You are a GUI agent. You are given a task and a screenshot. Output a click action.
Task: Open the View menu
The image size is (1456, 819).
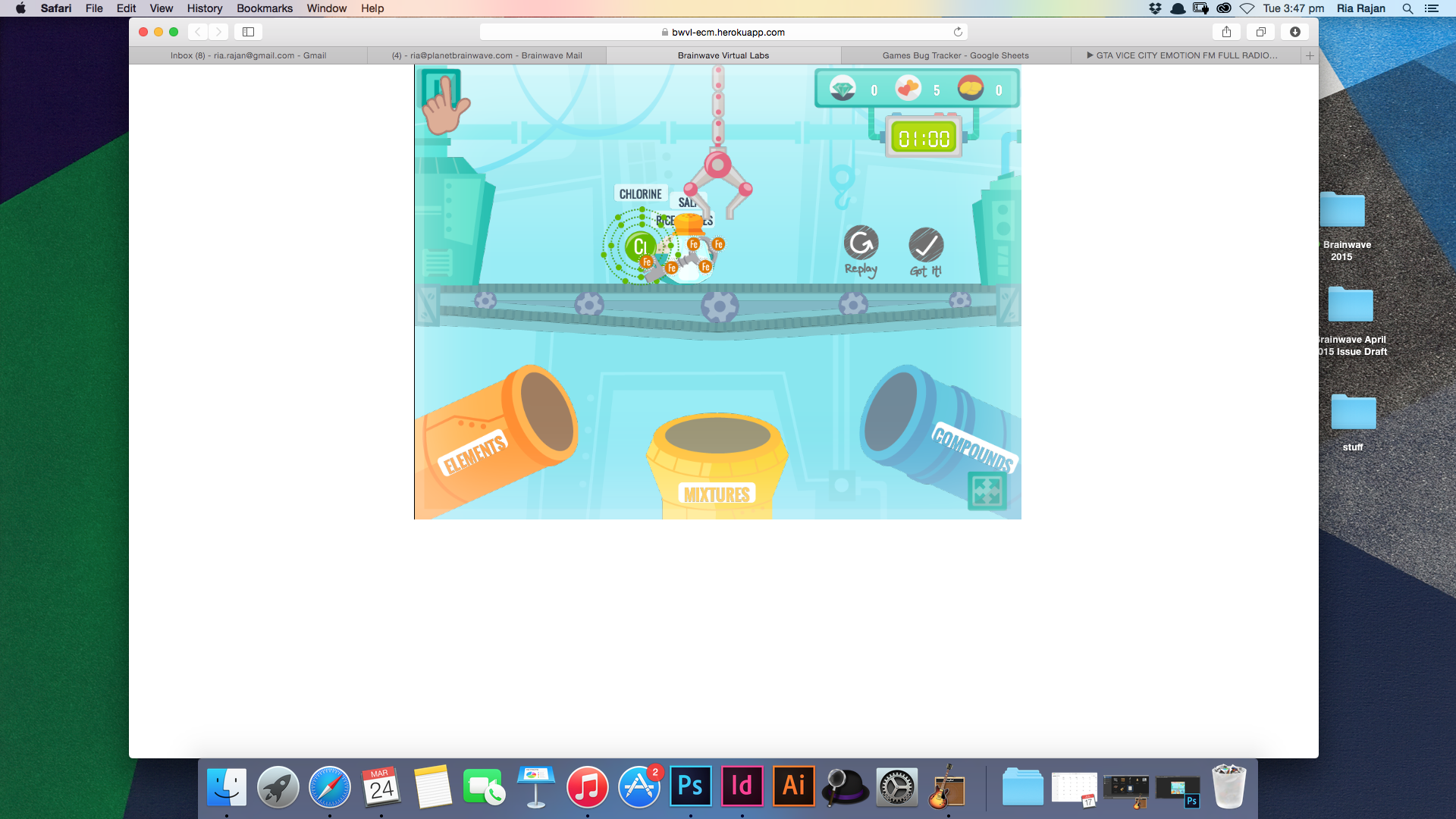point(161,8)
